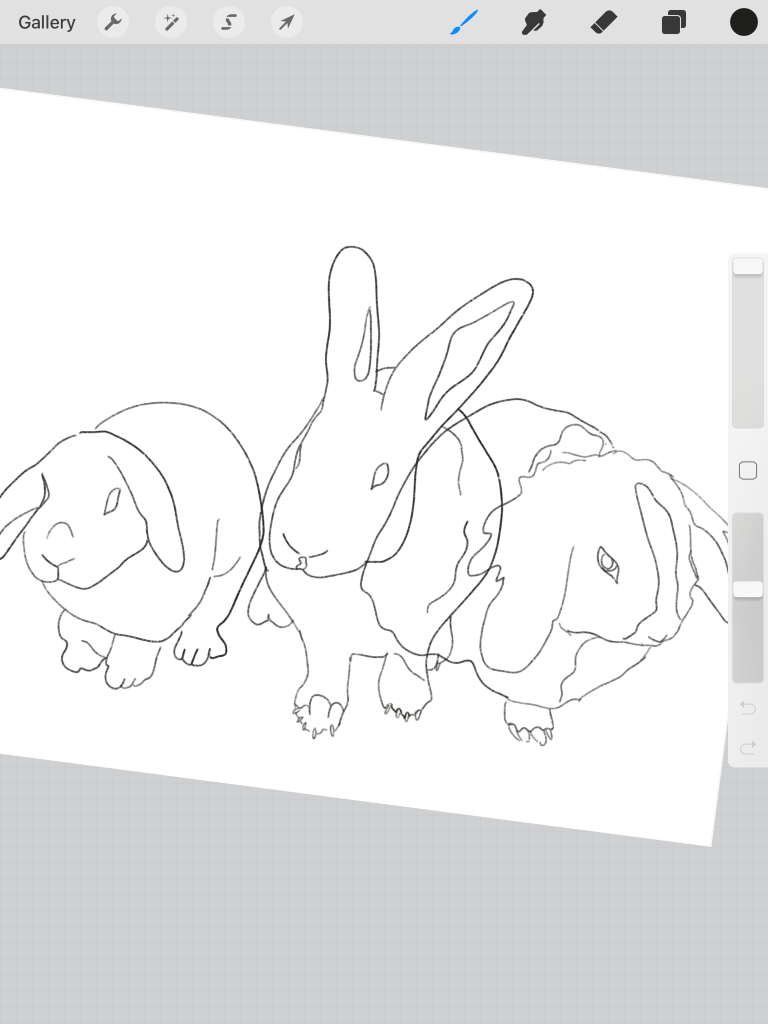Tap the right rabbit's detailed eye
The width and height of the screenshot is (768, 1024).
coord(608,563)
